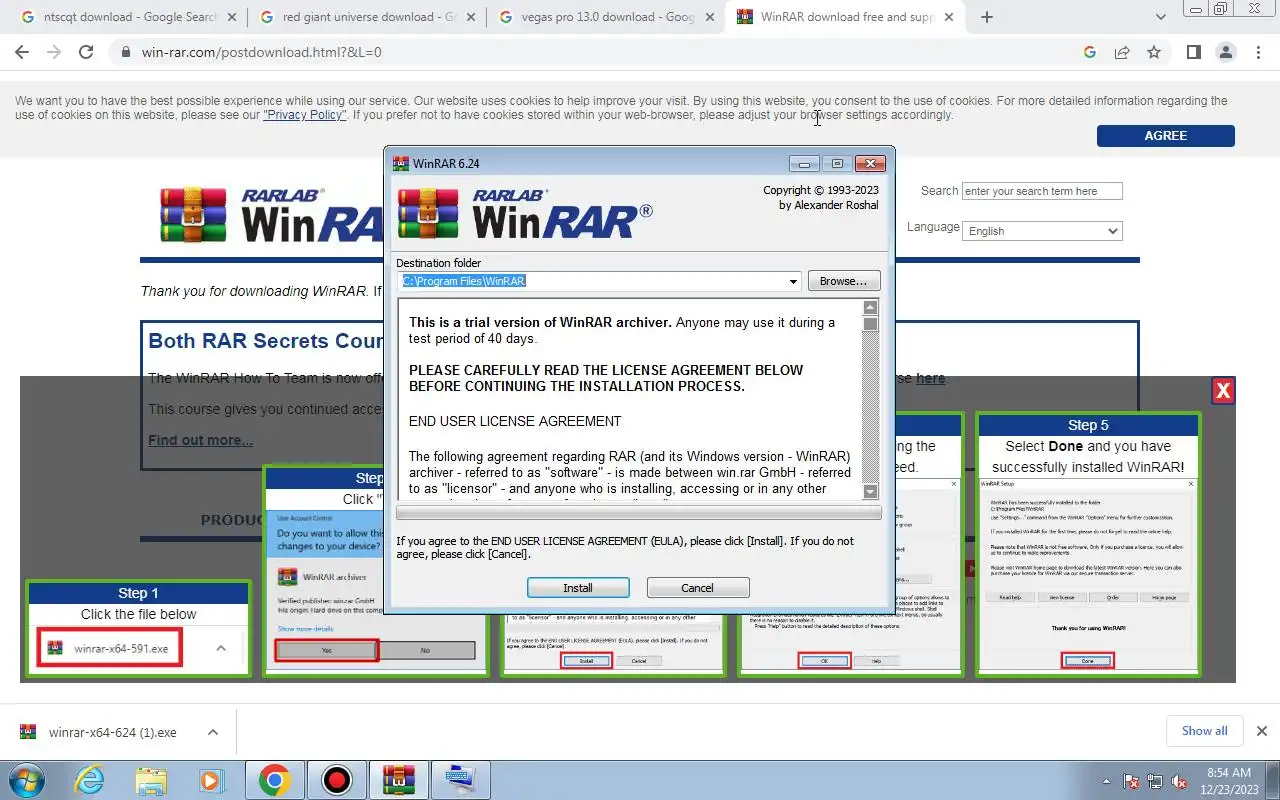Click the computer-monitor program taskbar icon
The width and height of the screenshot is (1280, 800).
click(461, 779)
